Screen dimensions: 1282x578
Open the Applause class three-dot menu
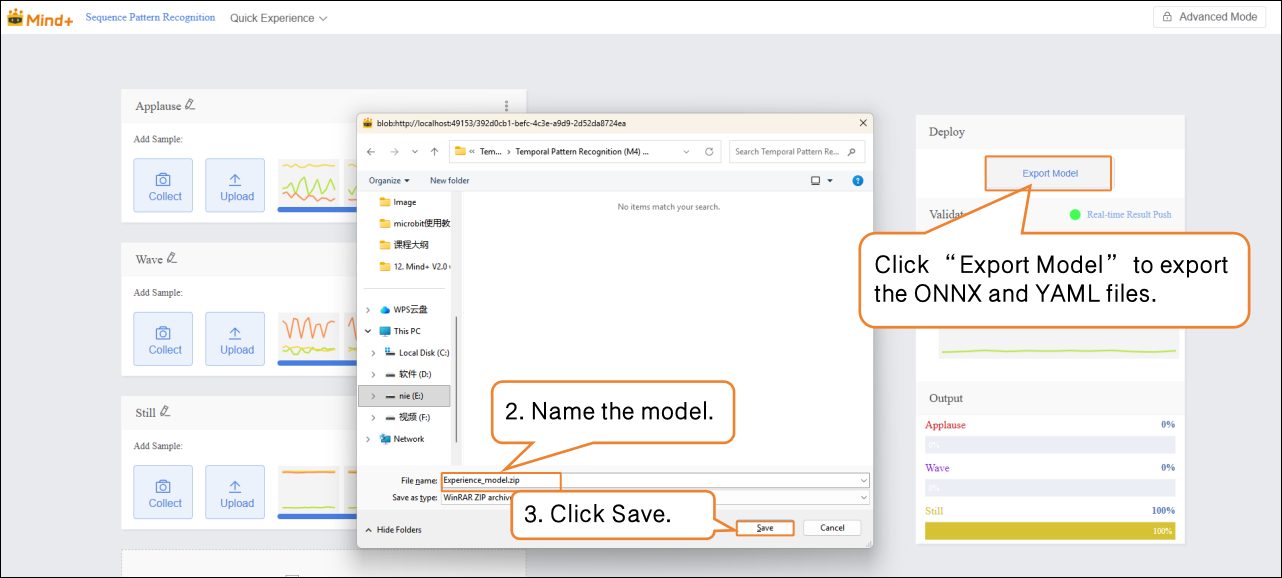coord(507,106)
